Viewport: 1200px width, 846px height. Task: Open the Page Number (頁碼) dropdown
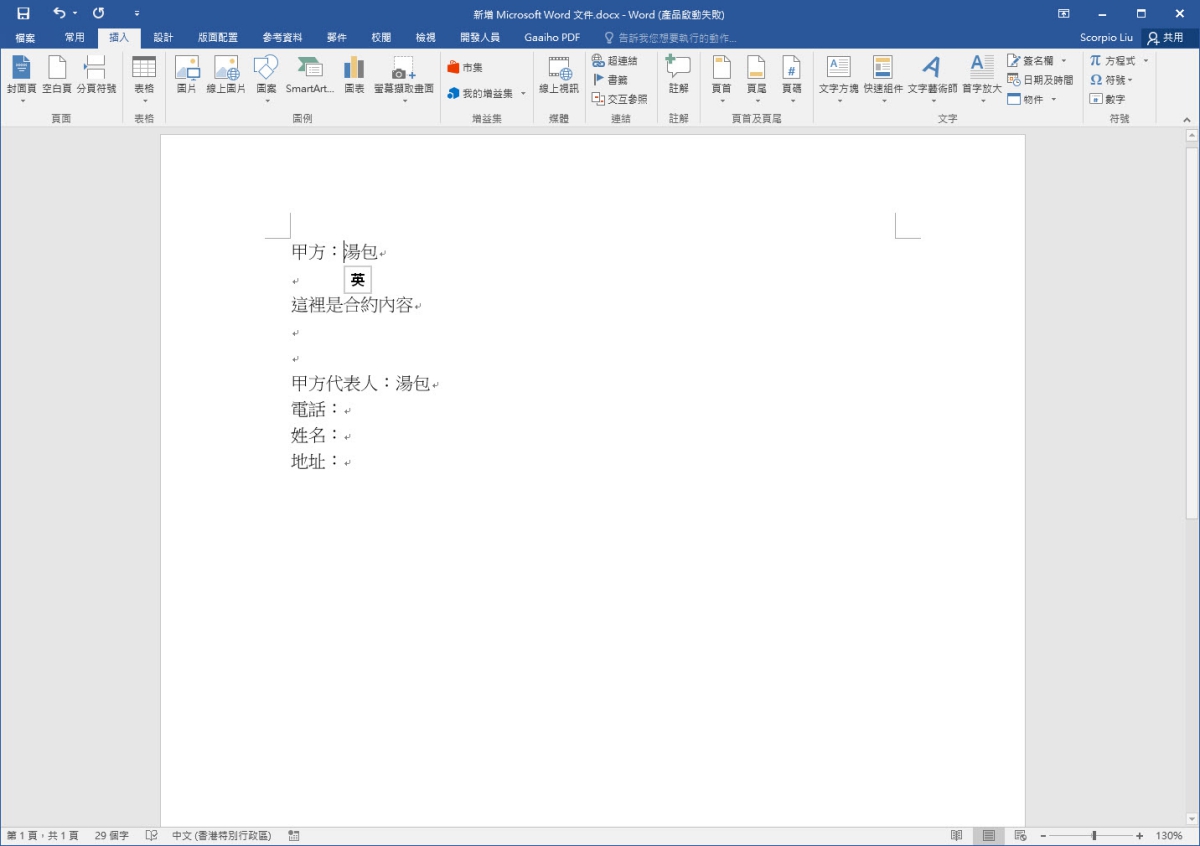[791, 78]
